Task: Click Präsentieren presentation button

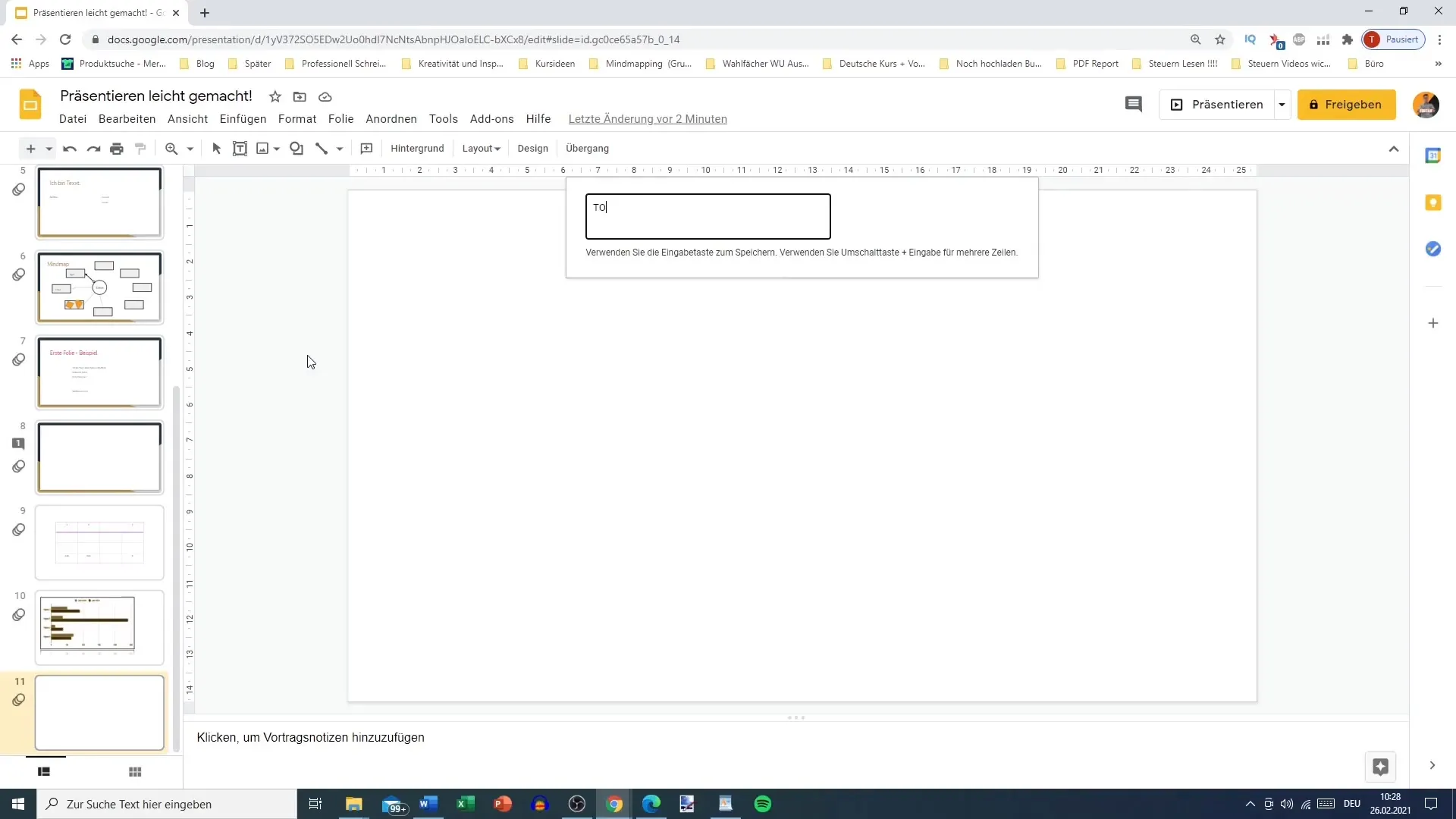Action: 1219,104
